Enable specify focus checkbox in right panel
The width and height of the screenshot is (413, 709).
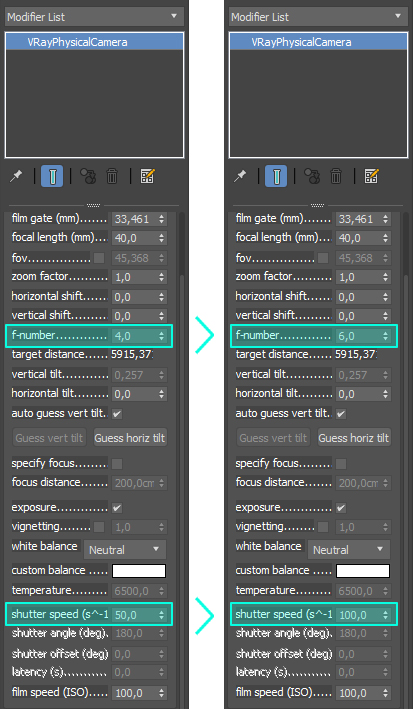pos(341,463)
